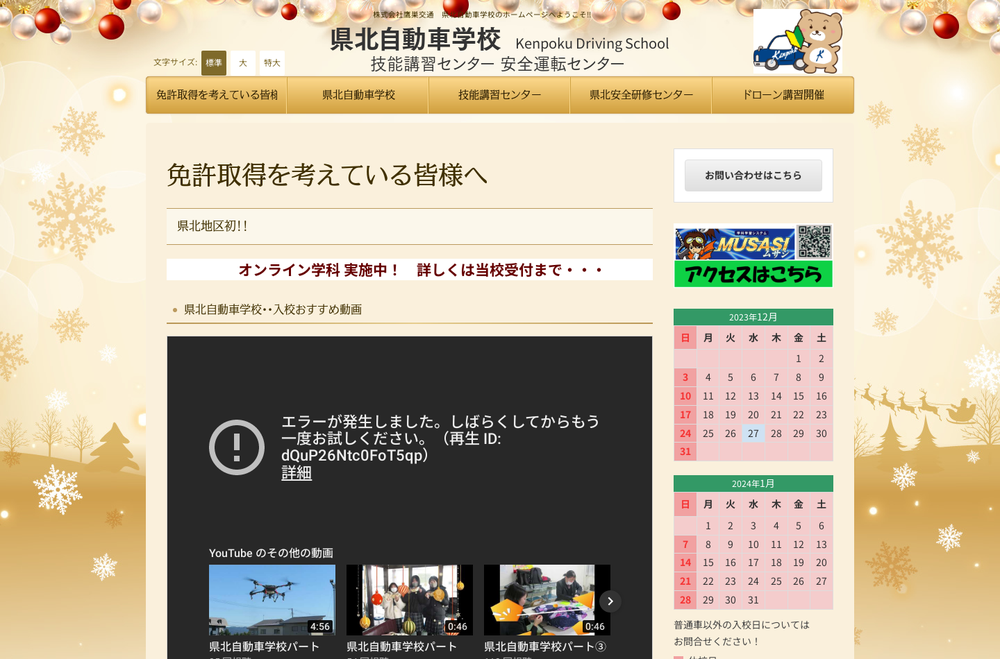Viewport: 1000px width, 659px height.
Task: Click the 2024年1月 calendar header
Action: [753, 484]
